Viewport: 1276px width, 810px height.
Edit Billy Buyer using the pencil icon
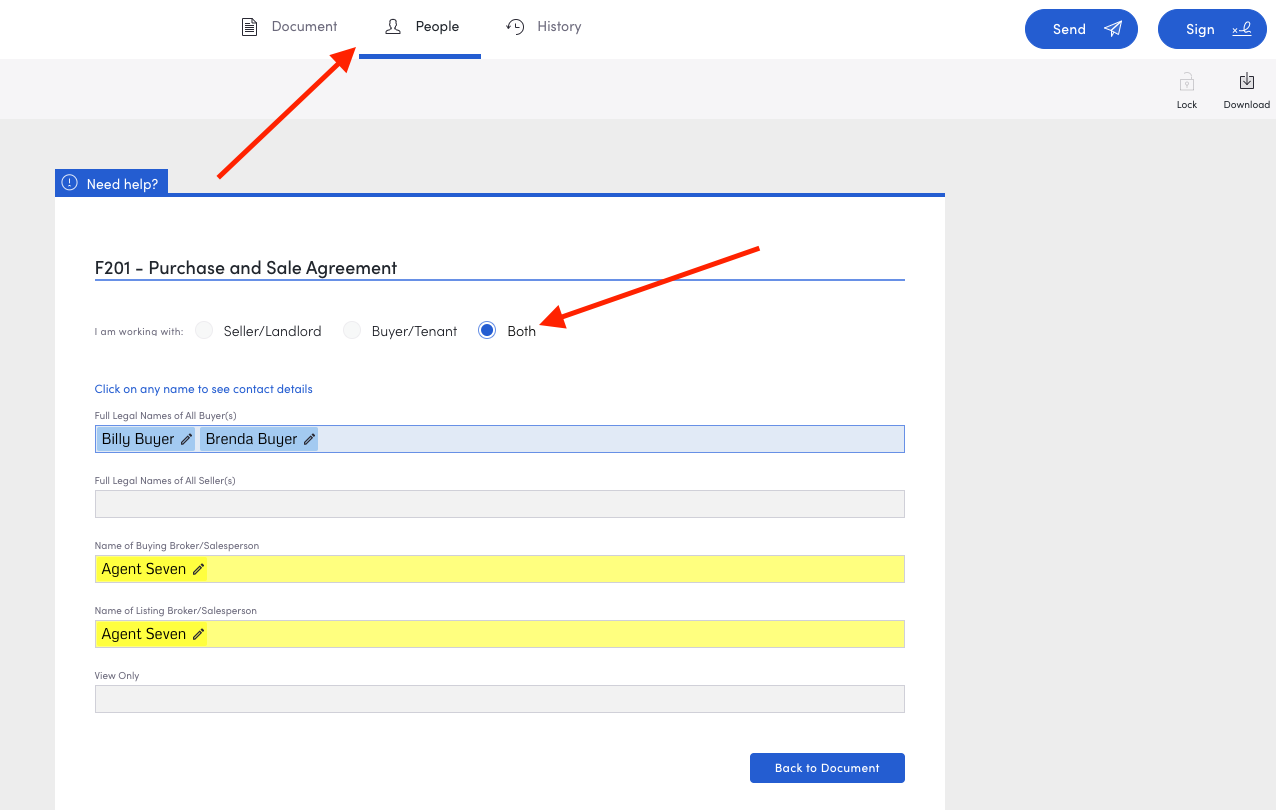click(x=185, y=438)
